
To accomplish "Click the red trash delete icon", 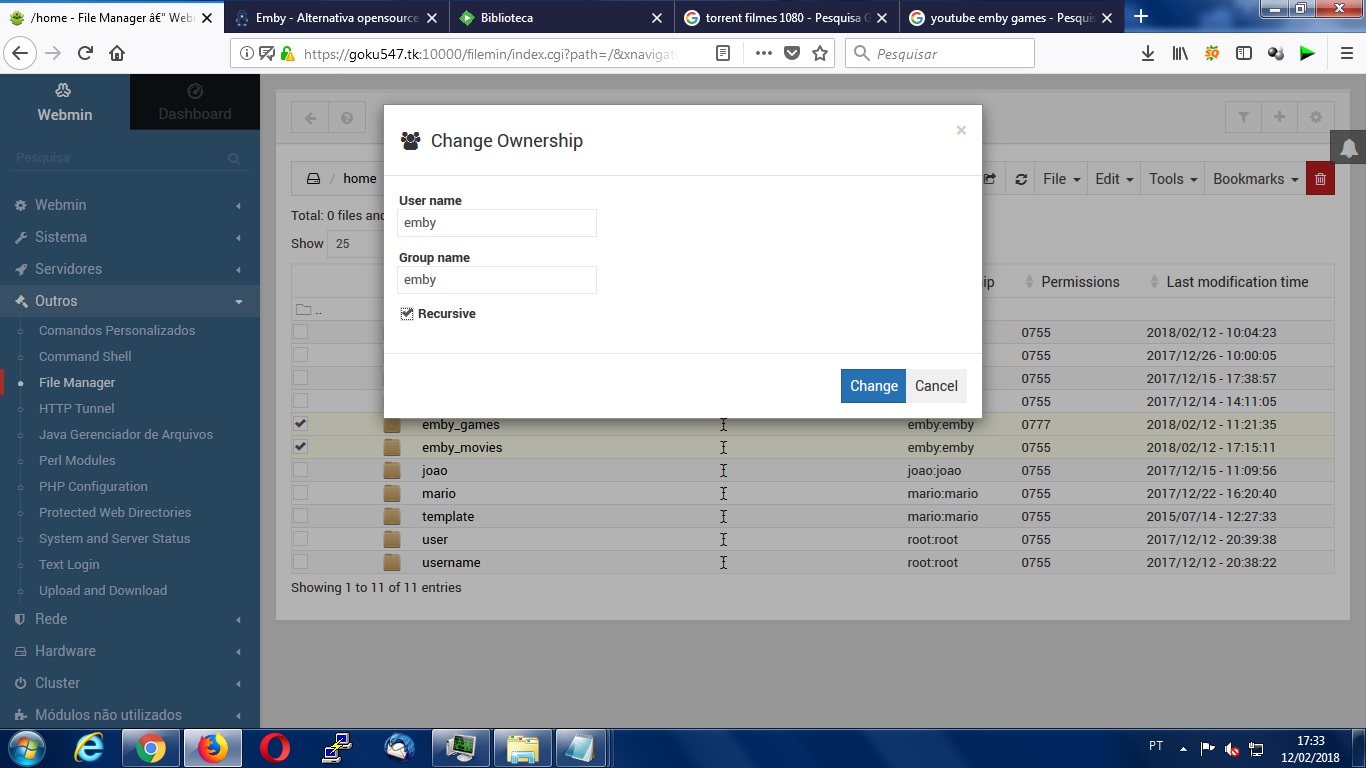I will point(1320,179).
